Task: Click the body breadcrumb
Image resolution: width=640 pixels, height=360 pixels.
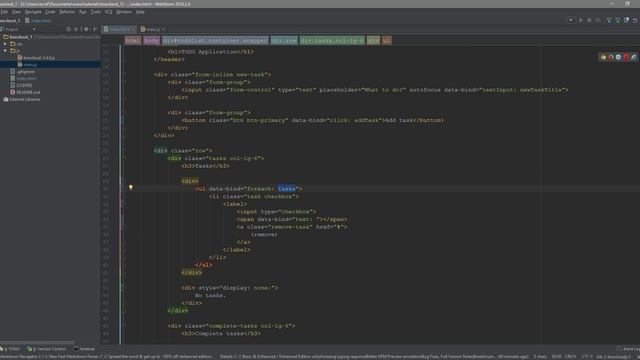Action: tap(151, 40)
